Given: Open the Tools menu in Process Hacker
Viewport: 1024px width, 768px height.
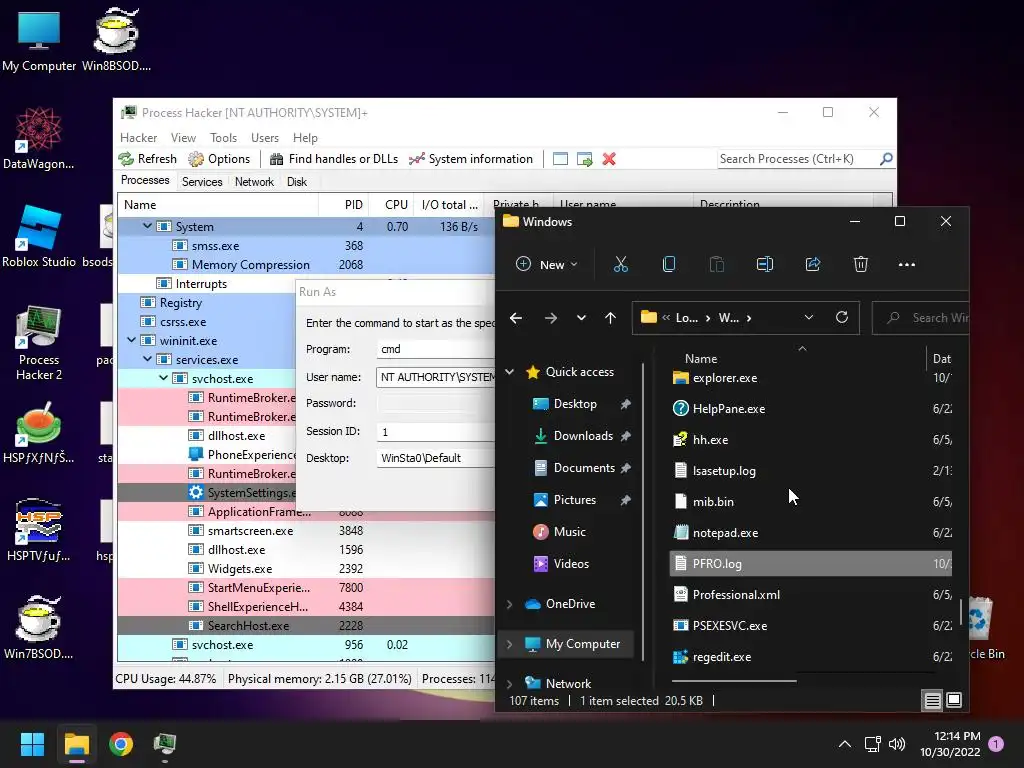Looking at the screenshot, I should tap(223, 138).
